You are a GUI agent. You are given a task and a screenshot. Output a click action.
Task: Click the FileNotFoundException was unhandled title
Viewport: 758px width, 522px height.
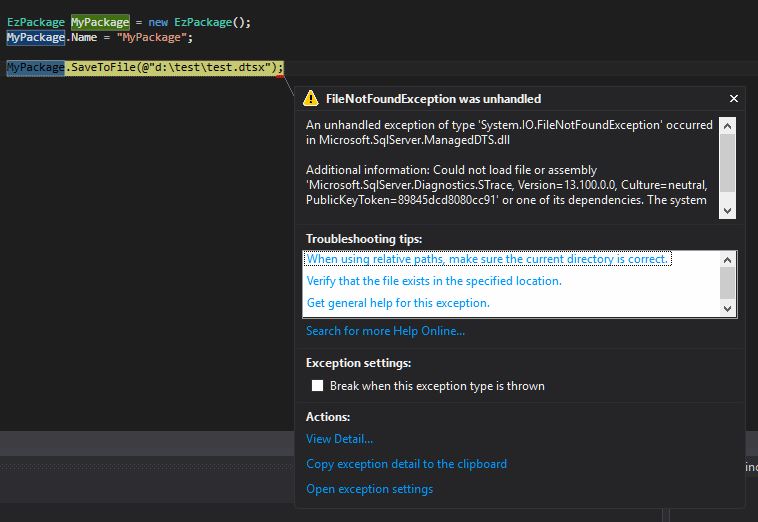(x=434, y=99)
